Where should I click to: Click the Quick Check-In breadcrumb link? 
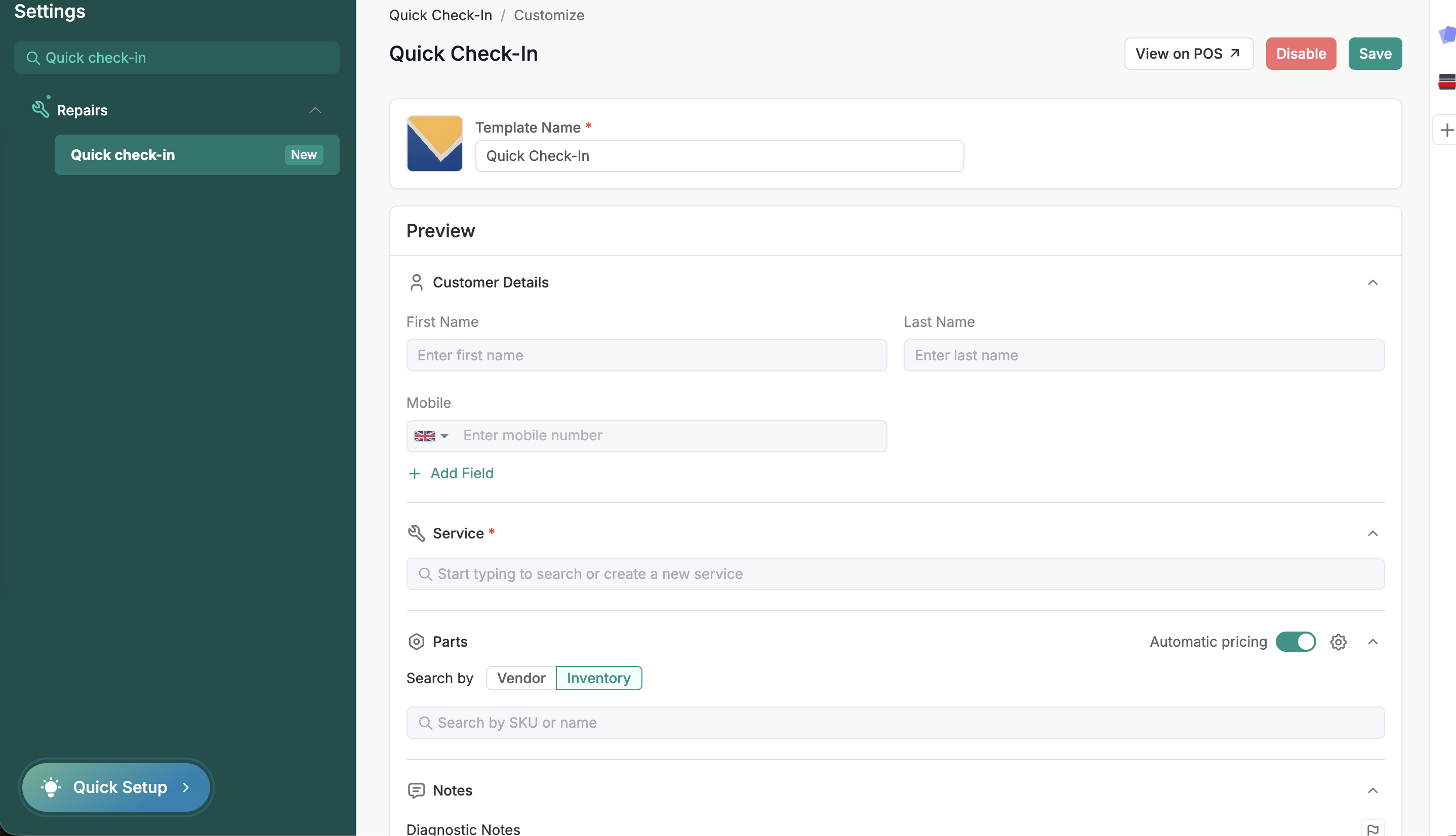440,16
